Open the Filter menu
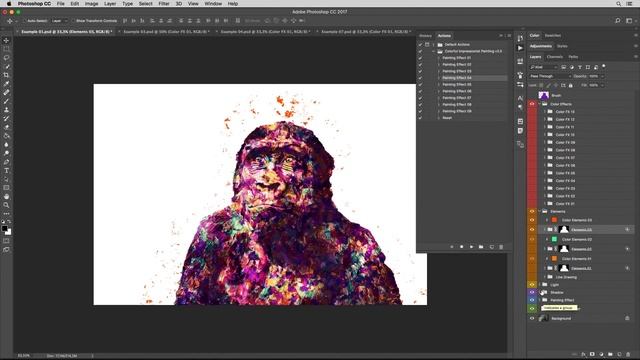640x360 pixels. tap(164, 4)
